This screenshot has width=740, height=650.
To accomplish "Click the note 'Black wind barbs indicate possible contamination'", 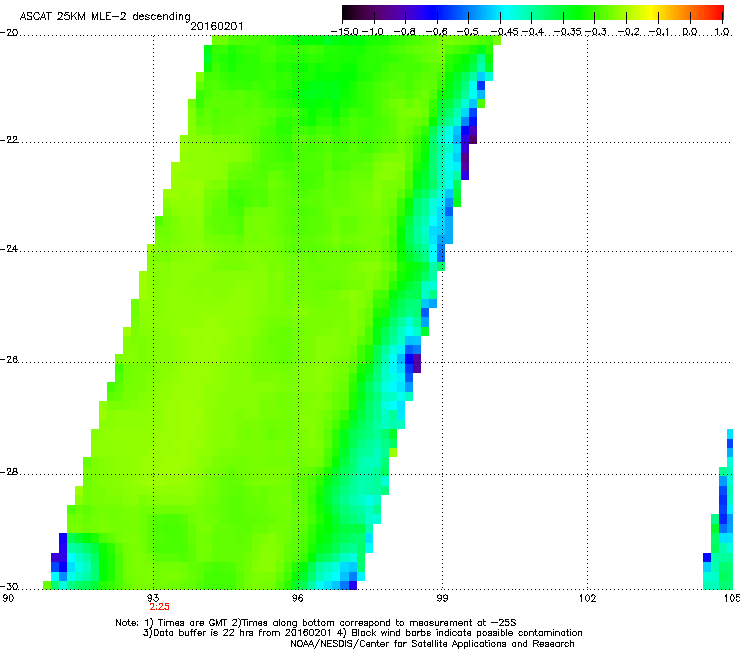I will point(467,633).
